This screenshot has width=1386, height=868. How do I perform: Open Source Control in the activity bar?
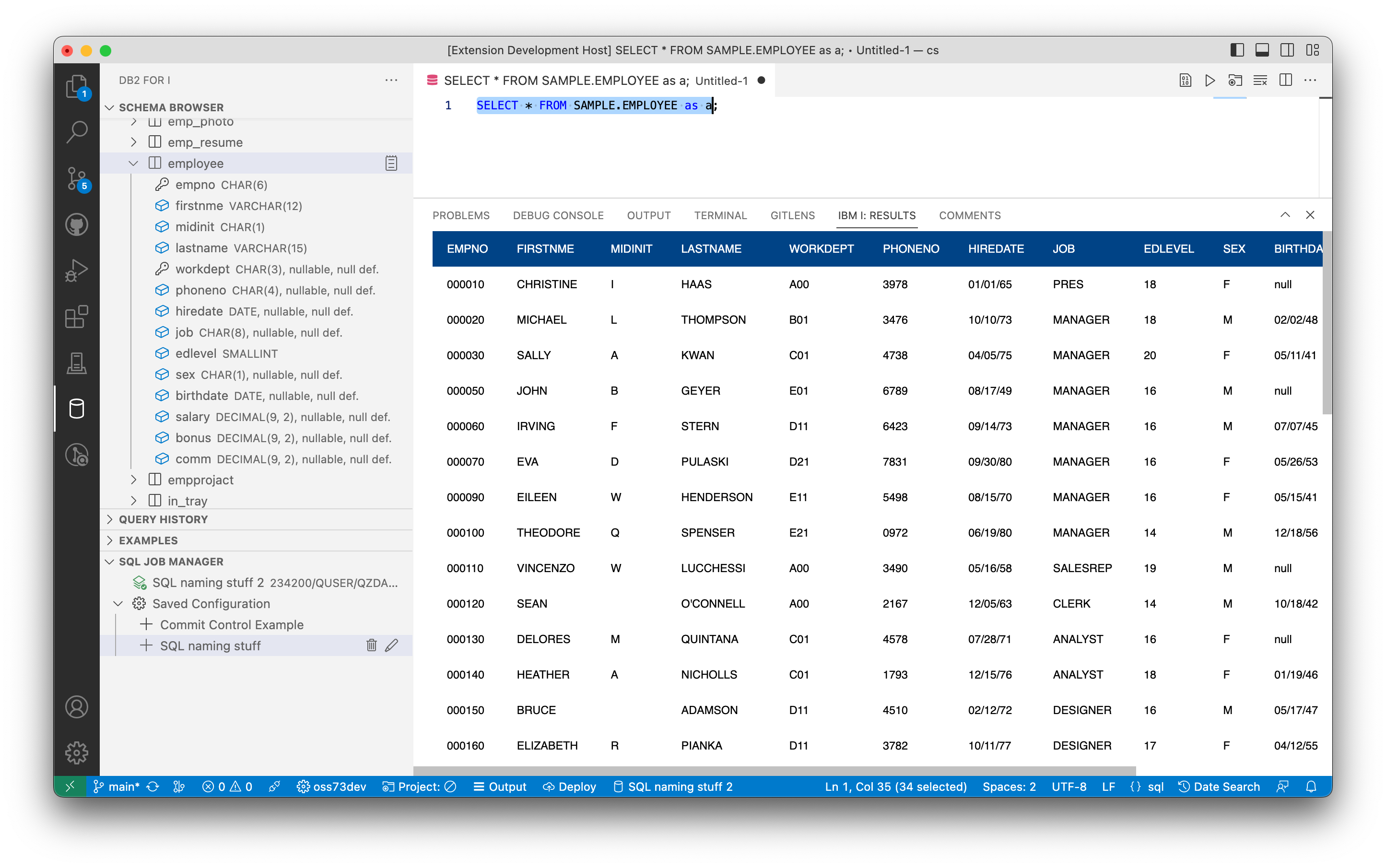coord(76,178)
